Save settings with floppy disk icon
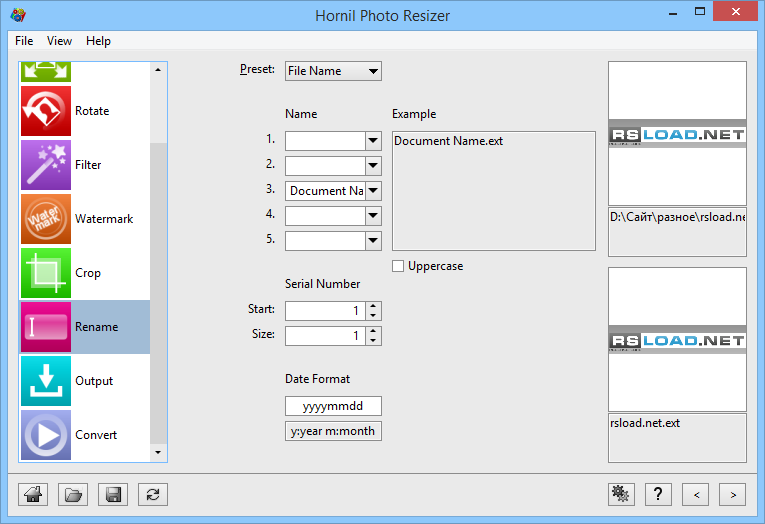The width and height of the screenshot is (765, 524). [x=113, y=495]
